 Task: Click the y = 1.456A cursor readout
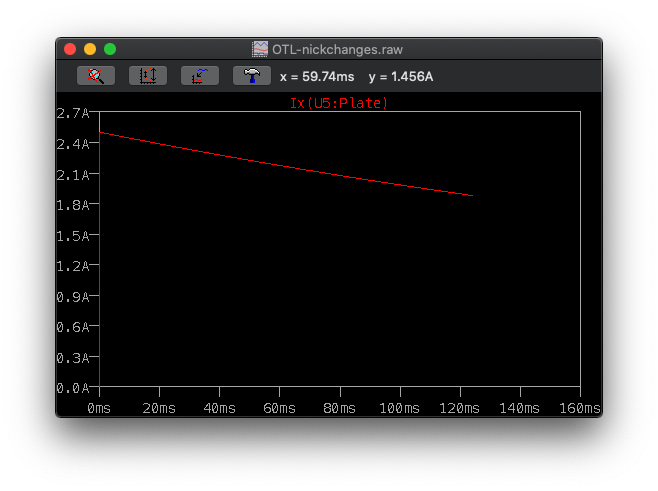pyautogui.click(x=401, y=77)
